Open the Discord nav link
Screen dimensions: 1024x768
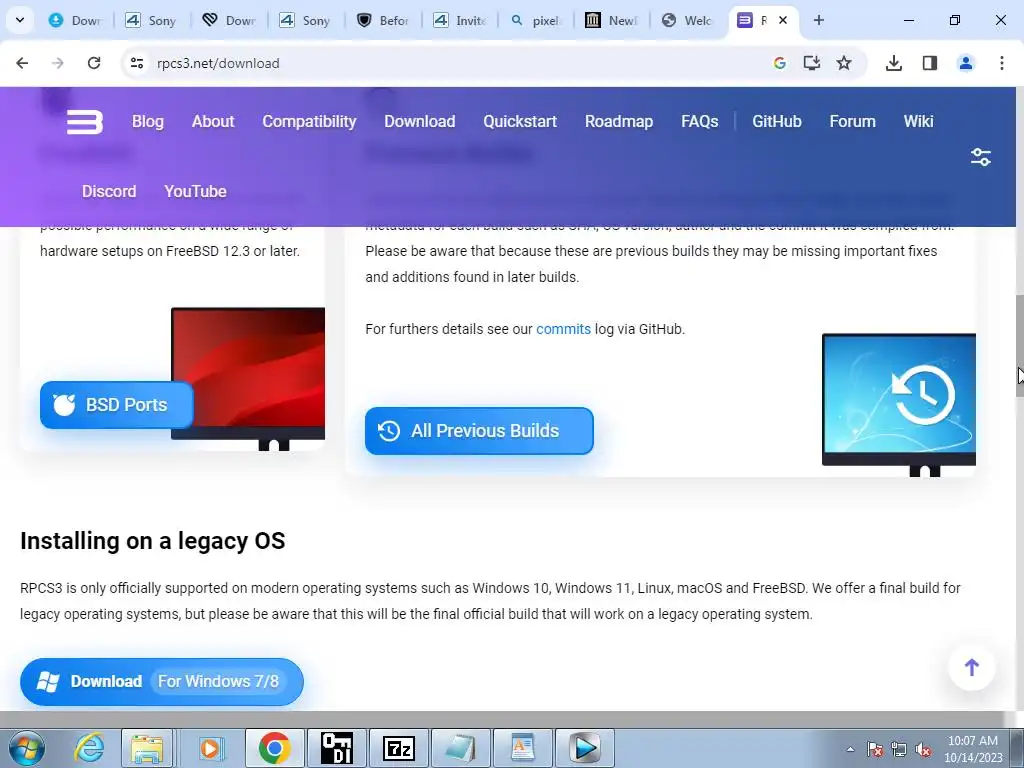point(109,191)
